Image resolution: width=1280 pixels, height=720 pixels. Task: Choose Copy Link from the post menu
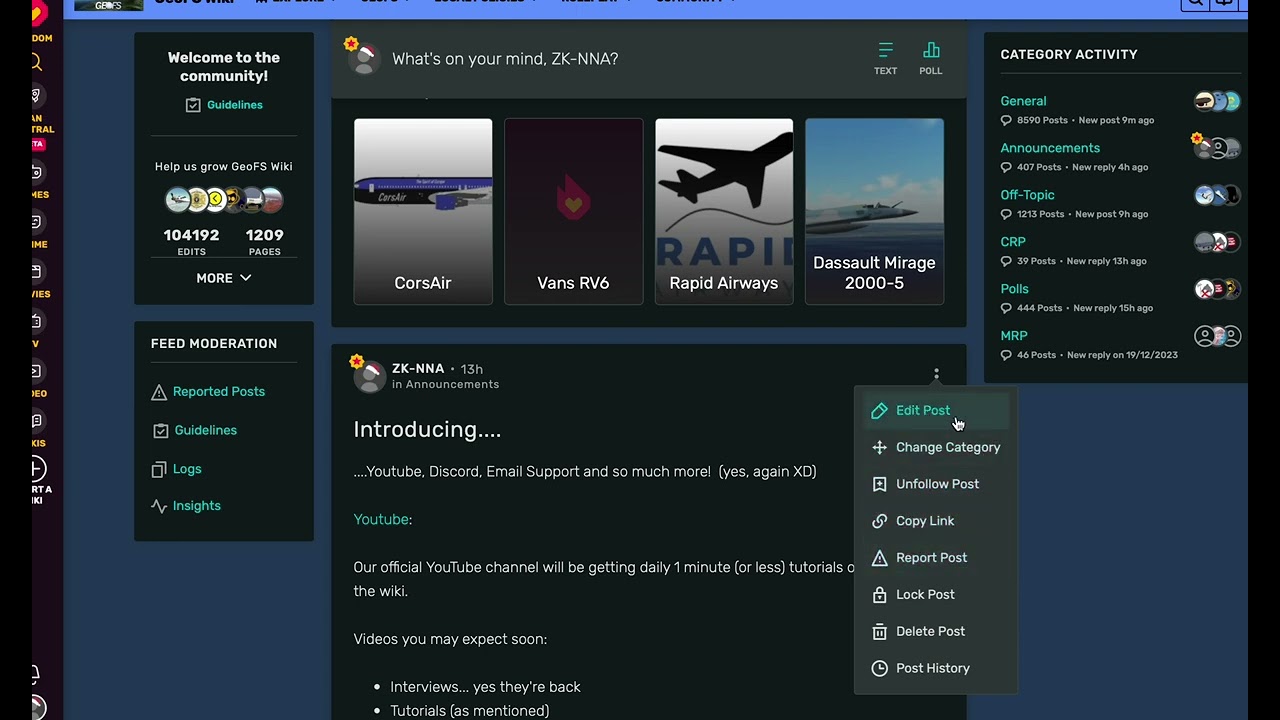tap(936, 521)
